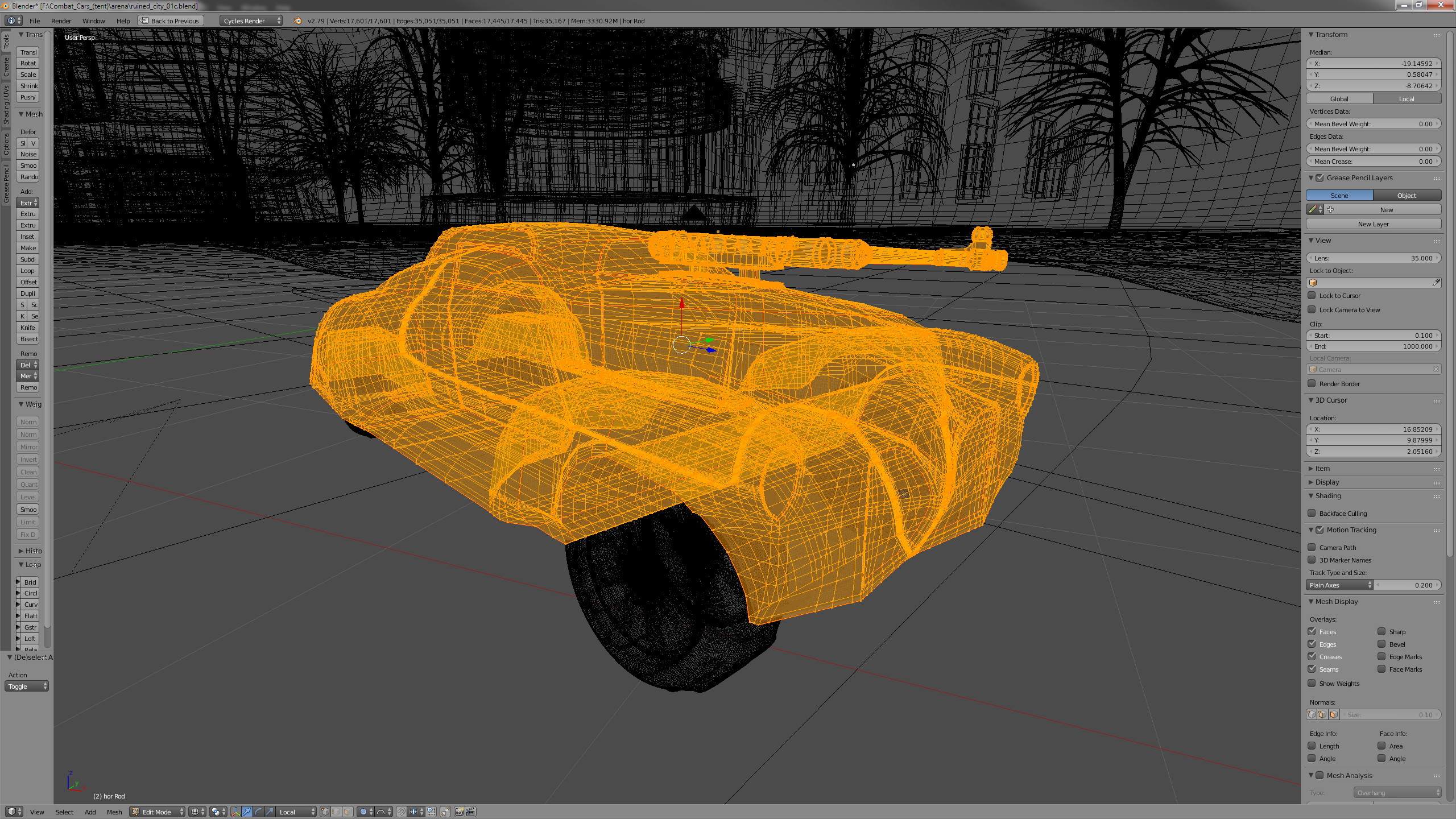Open the File menu
The width and height of the screenshot is (1456, 819).
click(35, 20)
